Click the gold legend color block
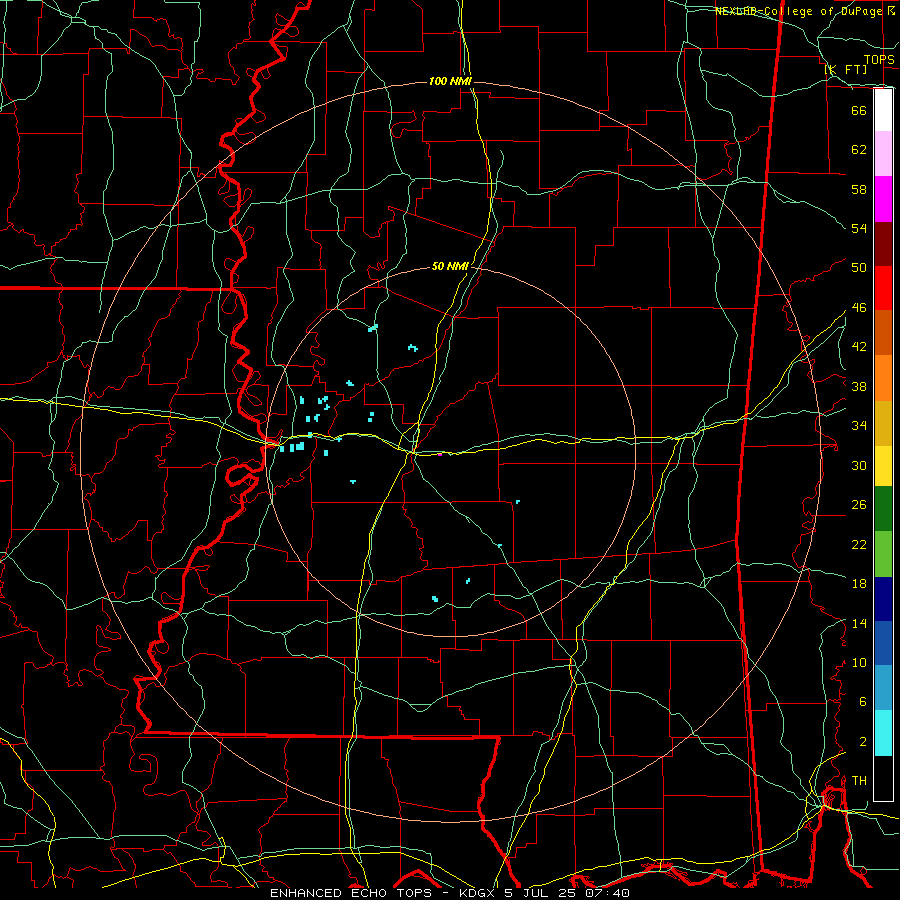Viewport: 900px width, 900px height. click(883, 423)
